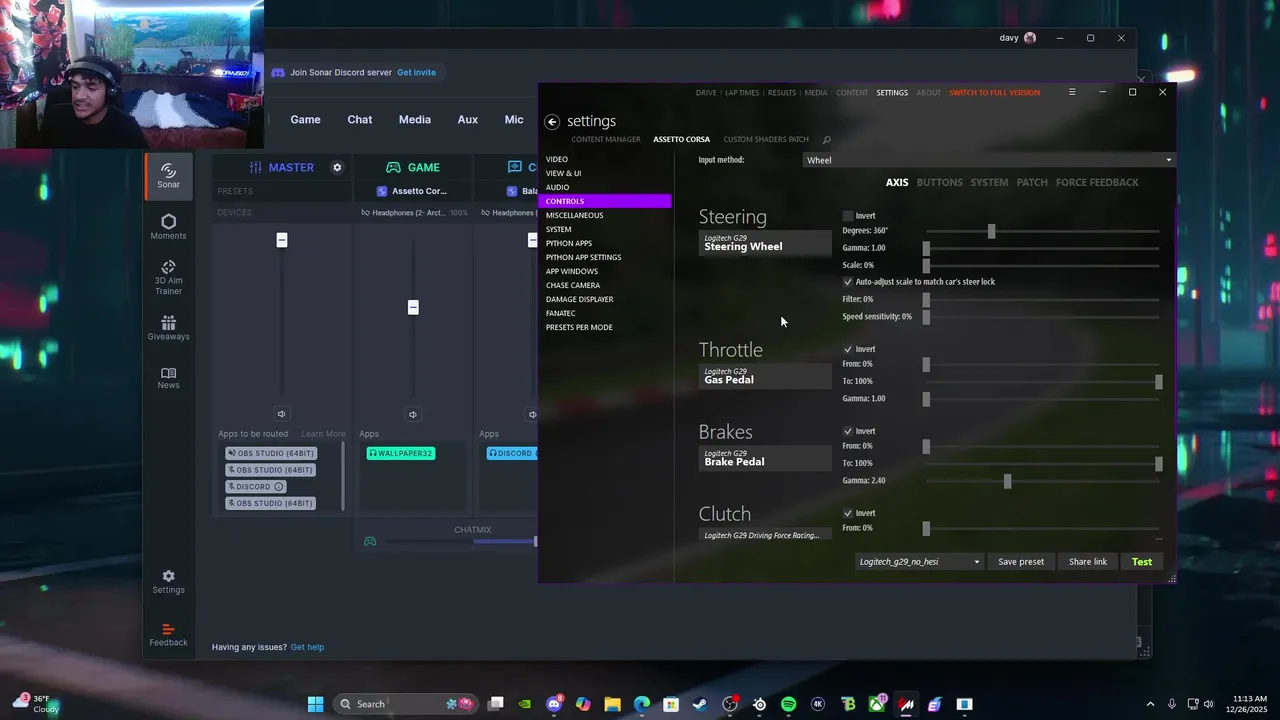The image size is (1280, 720).
Task: Click Share link button
Action: (x=1088, y=562)
